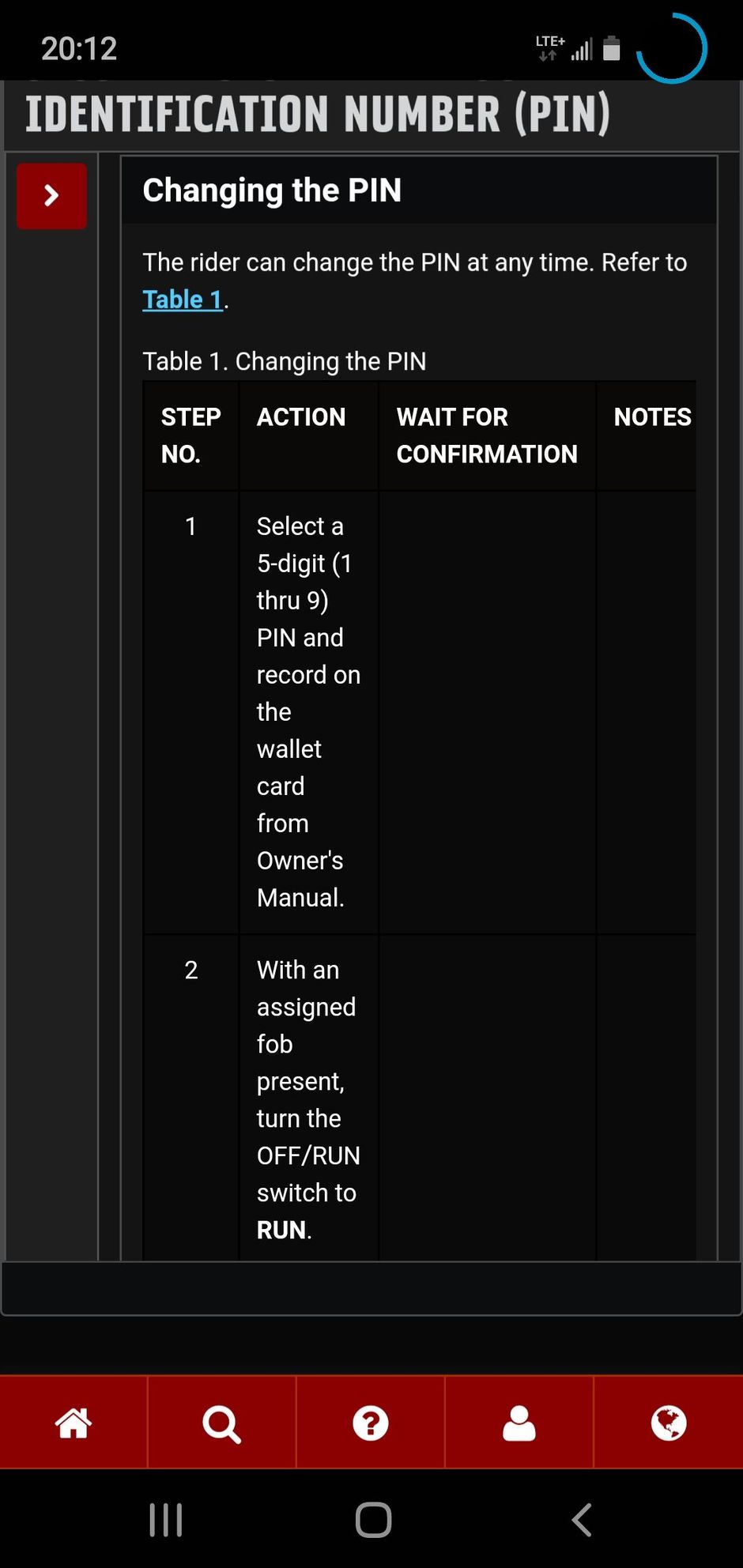
Task: Expand the red sidebar chevron button
Action: pos(51,195)
